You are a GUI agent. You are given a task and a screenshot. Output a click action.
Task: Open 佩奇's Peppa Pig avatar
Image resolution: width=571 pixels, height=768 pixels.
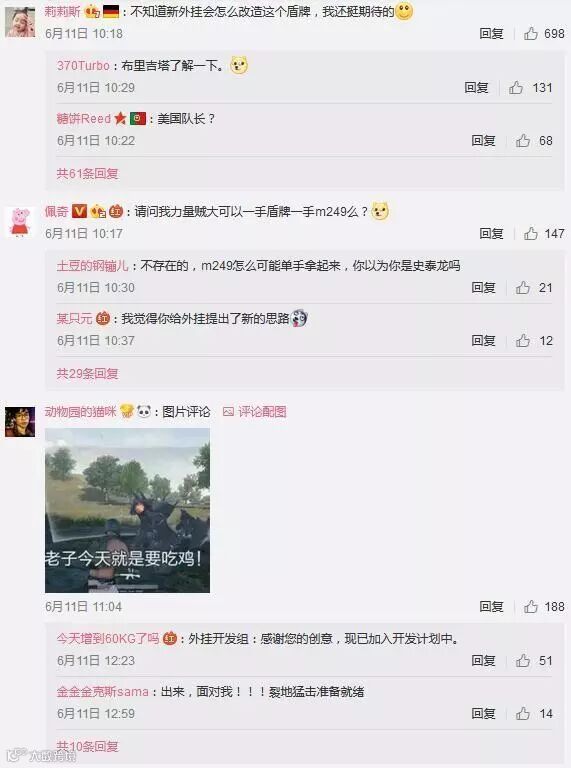click(x=20, y=222)
